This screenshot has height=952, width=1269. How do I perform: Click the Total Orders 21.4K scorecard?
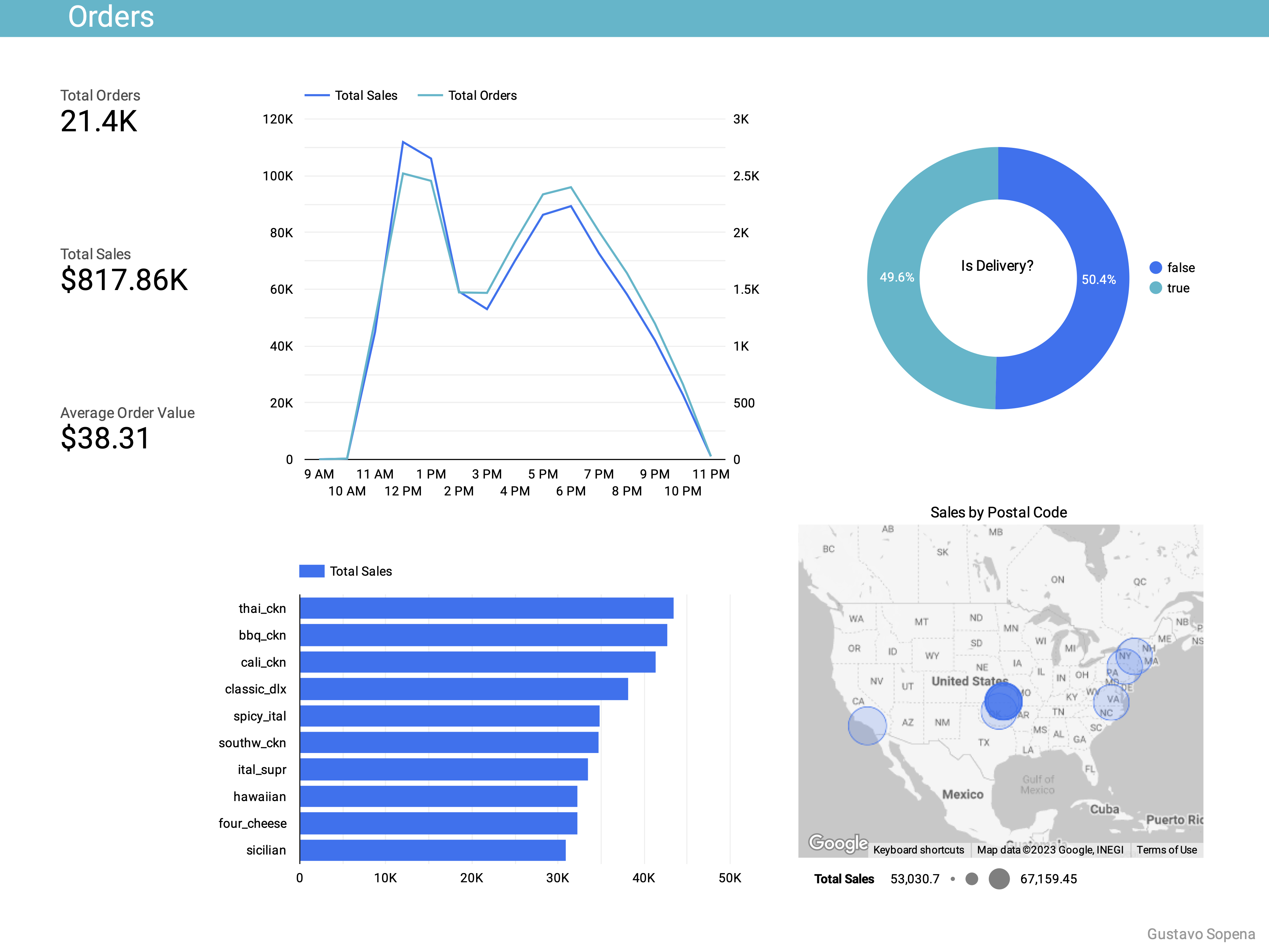(101, 112)
